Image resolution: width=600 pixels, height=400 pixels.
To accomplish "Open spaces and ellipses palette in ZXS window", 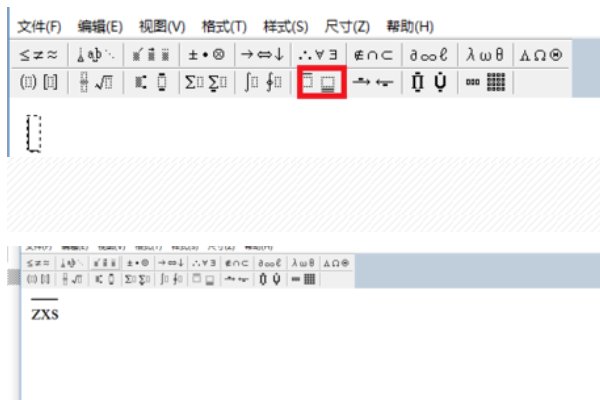I will pyautogui.click(x=72, y=263).
